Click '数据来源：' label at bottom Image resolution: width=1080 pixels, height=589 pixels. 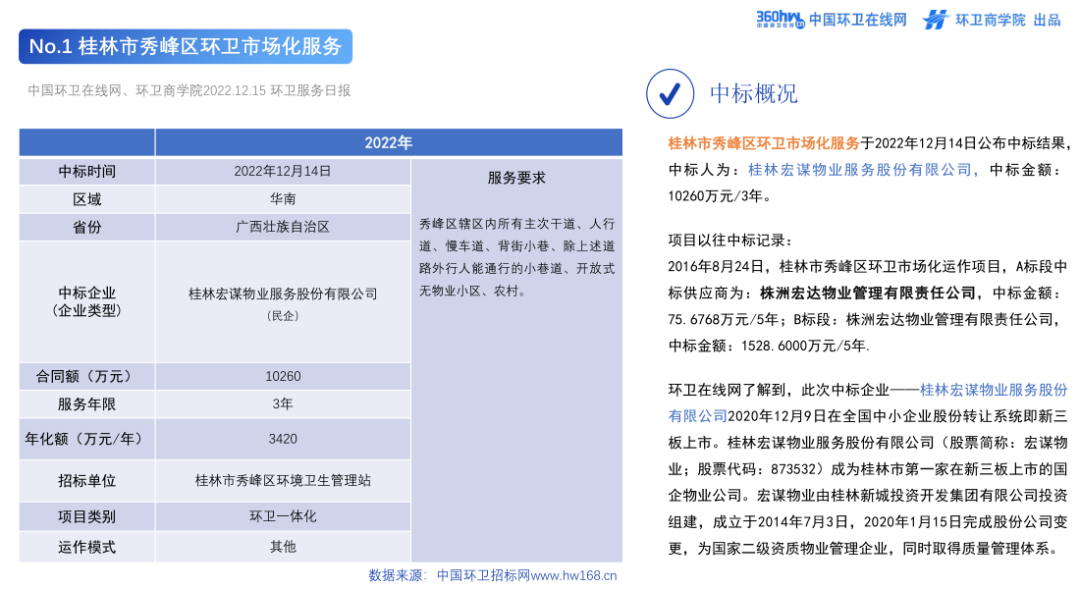[399, 575]
